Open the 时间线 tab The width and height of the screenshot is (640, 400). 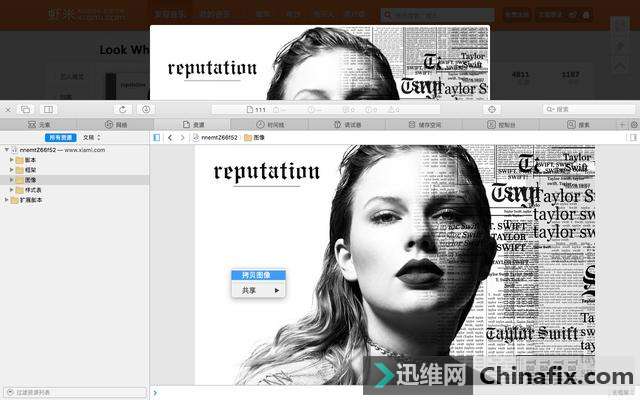tap(270, 124)
